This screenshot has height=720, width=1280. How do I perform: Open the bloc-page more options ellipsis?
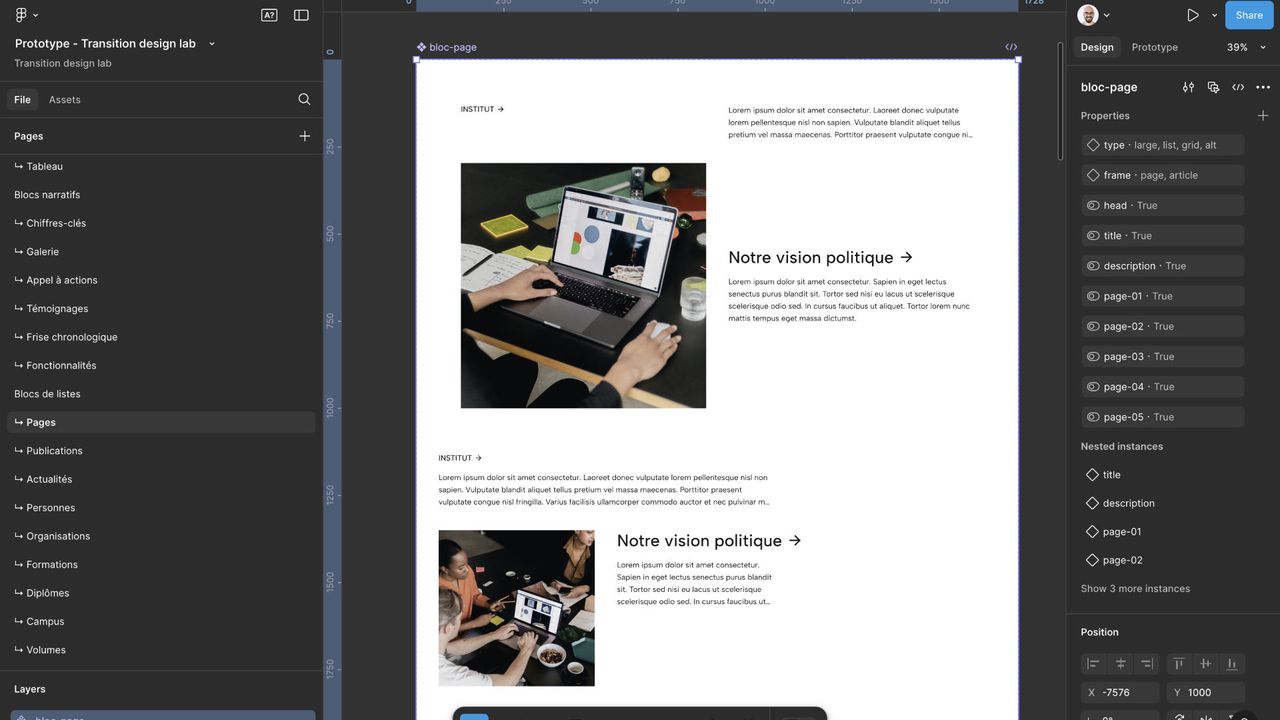1263,87
